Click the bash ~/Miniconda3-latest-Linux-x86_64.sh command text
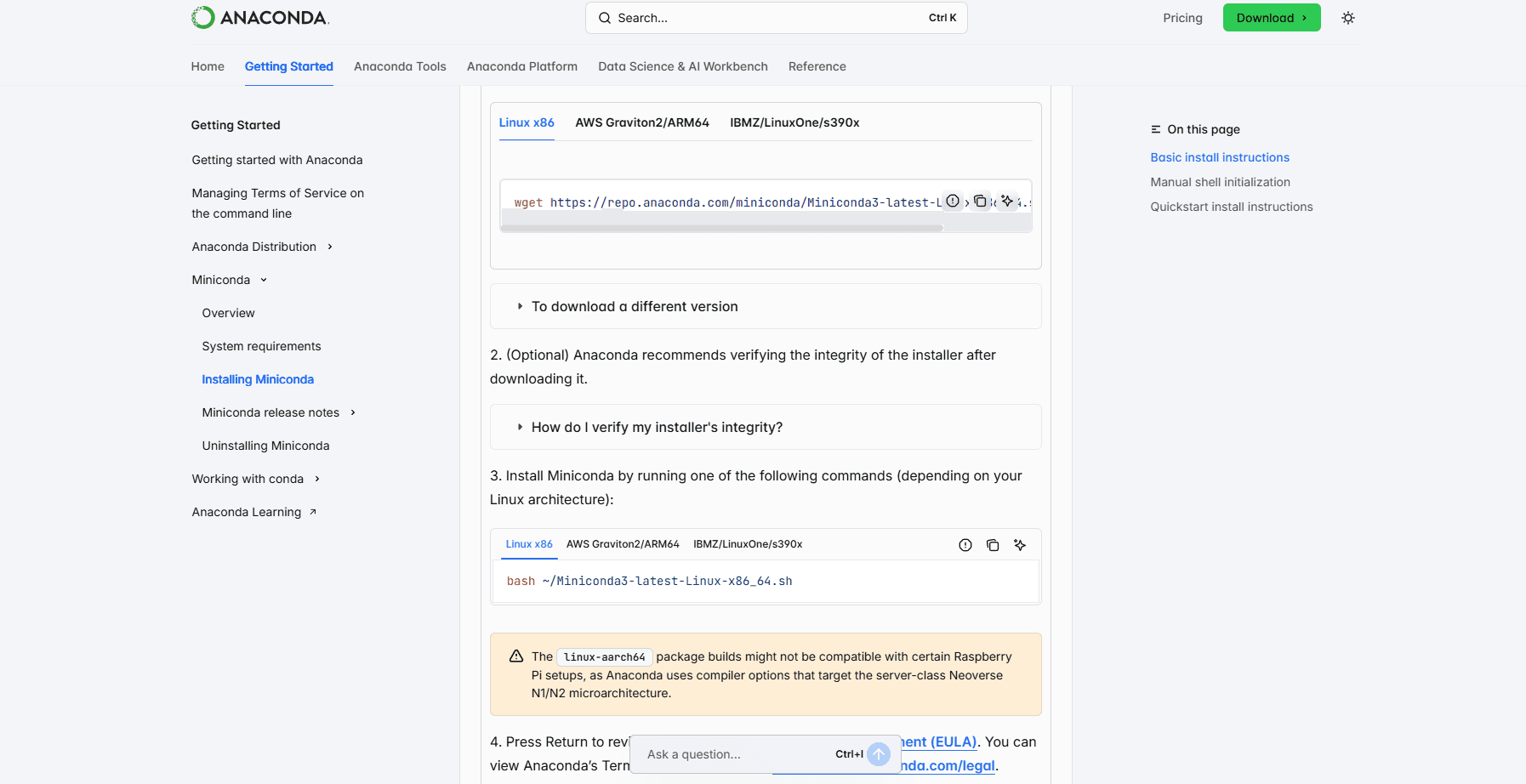1526x784 pixels. coord(650,581)
